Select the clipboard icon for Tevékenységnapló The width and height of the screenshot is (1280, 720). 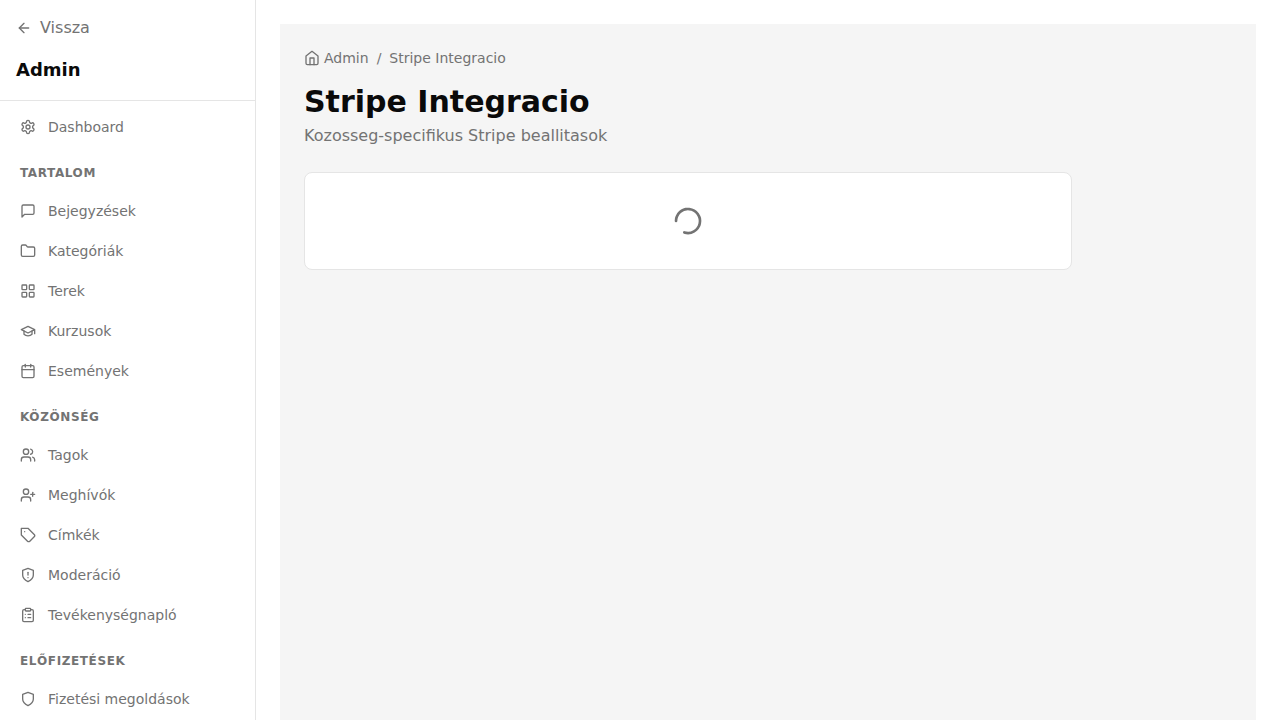click(x=27, y=614)
